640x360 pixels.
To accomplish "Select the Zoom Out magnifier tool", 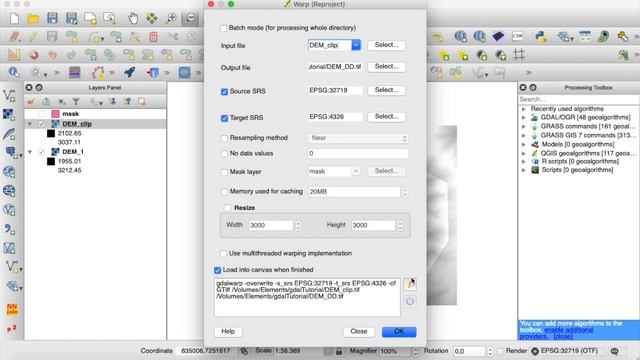I will point(190,18).
